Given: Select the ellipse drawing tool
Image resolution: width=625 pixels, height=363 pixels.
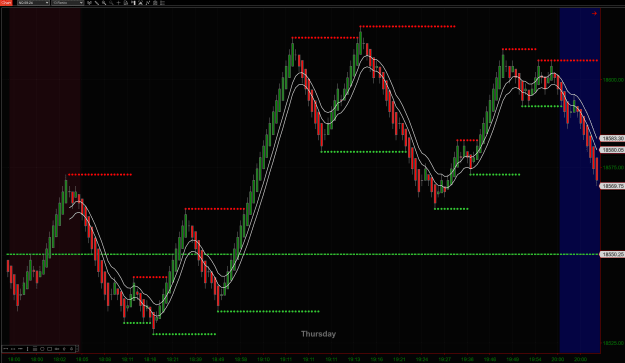Looking at the screenshot, I should click(42, 349).
